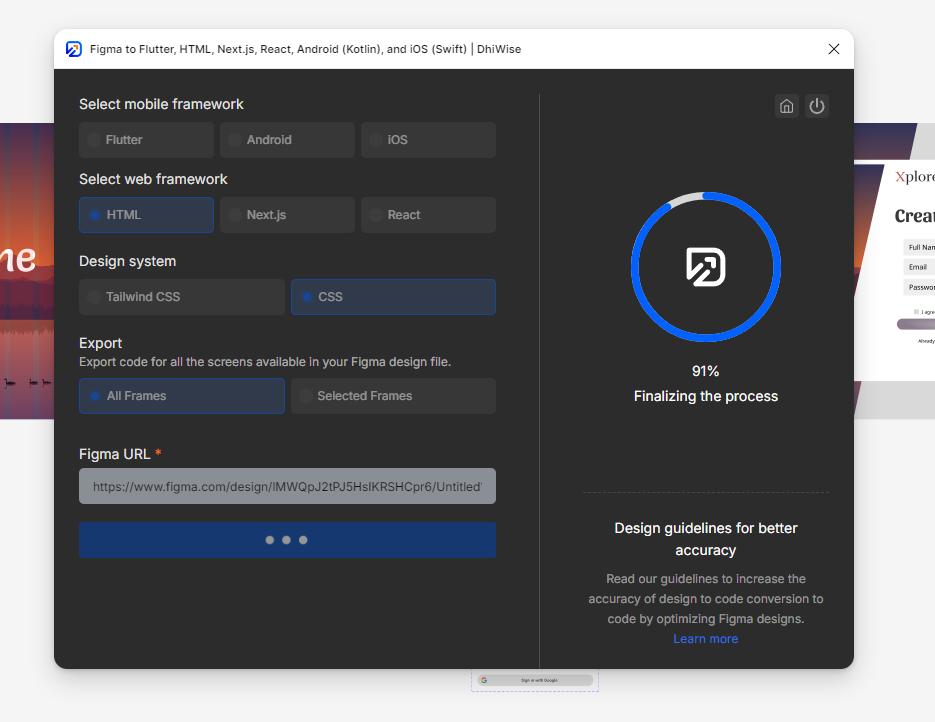Click the 'Design system' heading

(x=128, y=261)
